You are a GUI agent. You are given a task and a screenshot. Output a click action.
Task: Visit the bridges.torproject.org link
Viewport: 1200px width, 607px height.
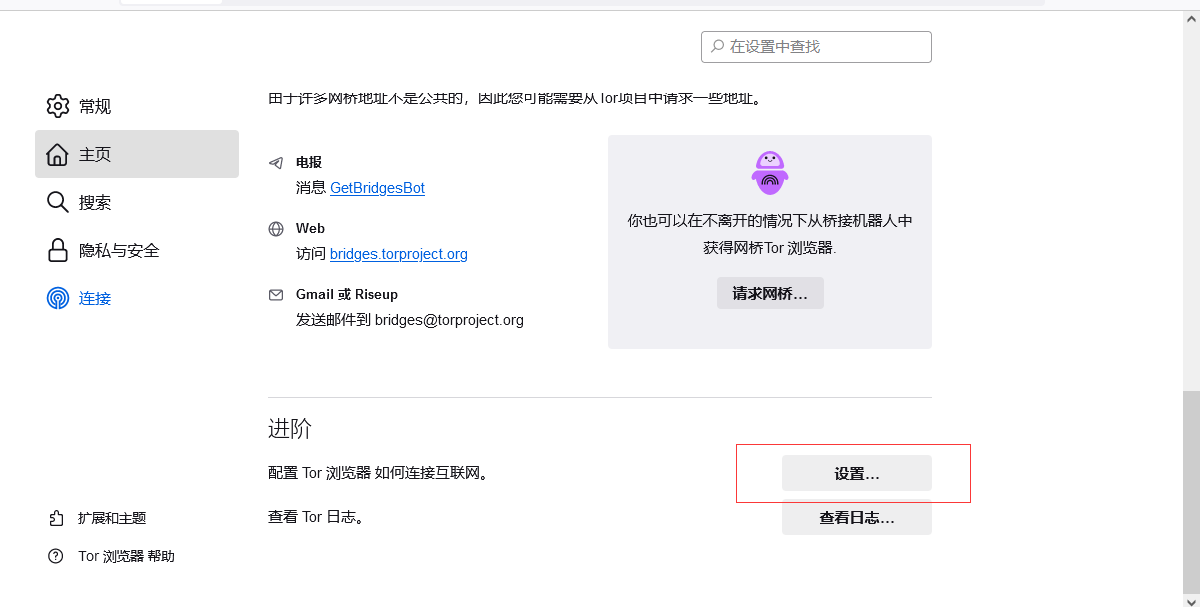399,254
